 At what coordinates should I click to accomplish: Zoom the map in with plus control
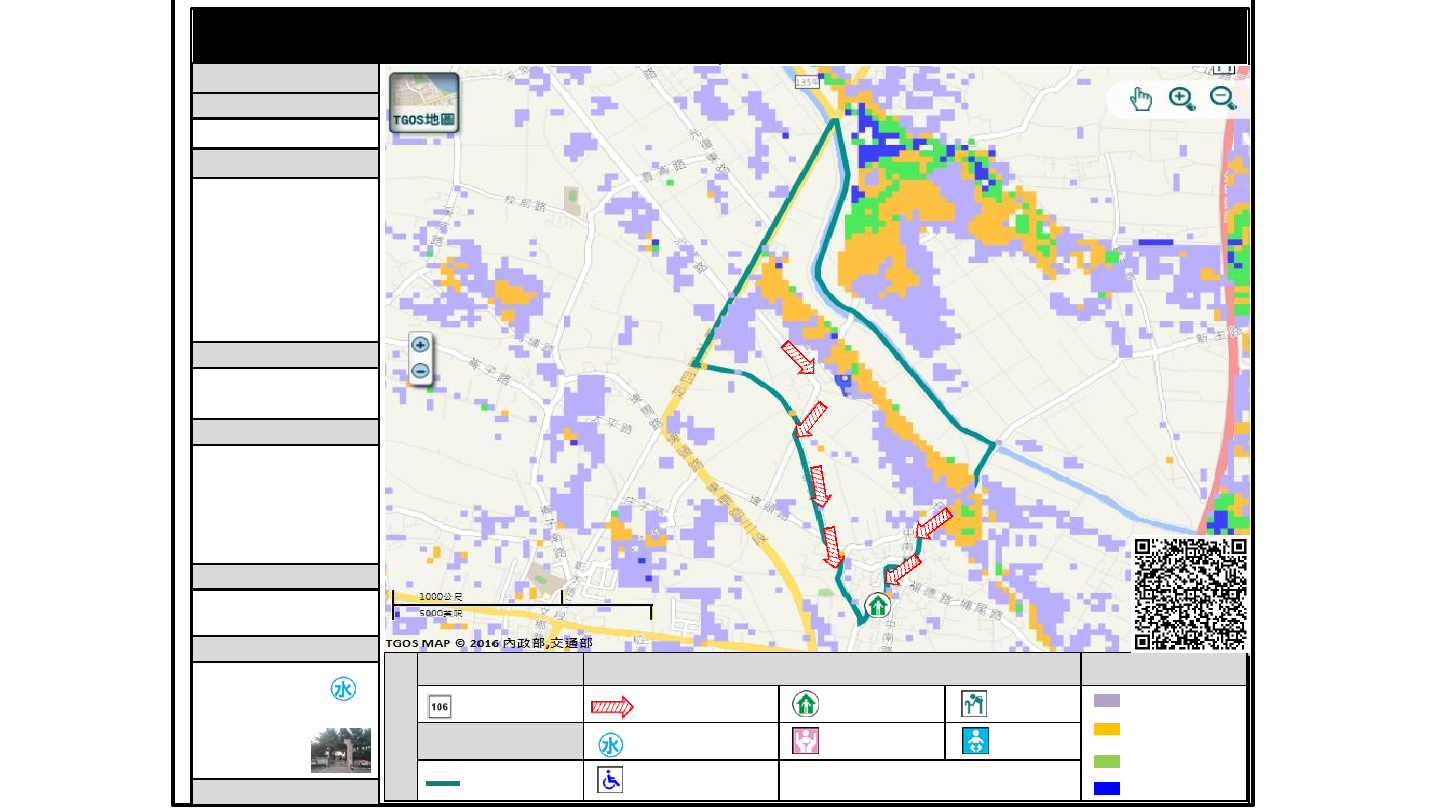[x=421, y=345]
